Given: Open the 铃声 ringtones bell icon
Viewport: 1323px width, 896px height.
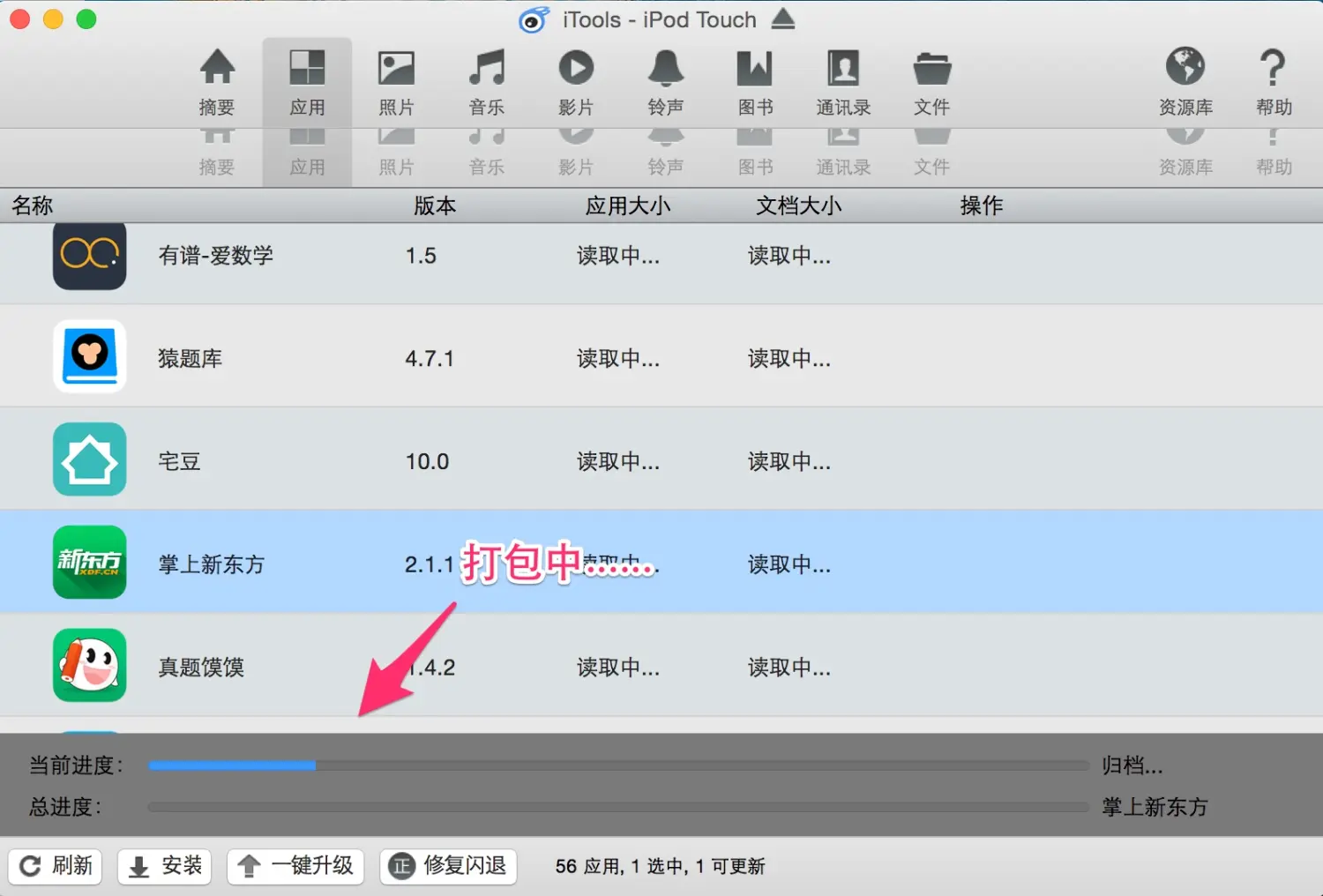Looking at the screenshot, I should (x=666, y=82).
